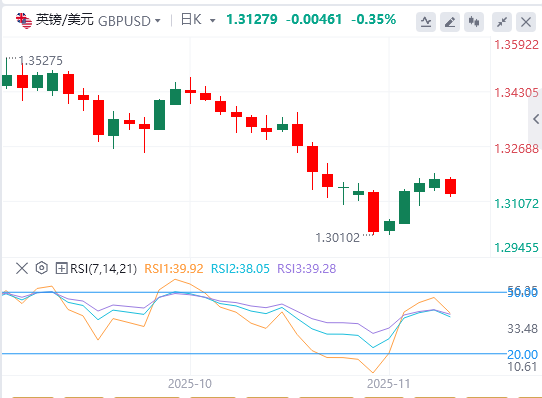
Task: Click the 1.30102 low price marker
Action: pos(337,238)
